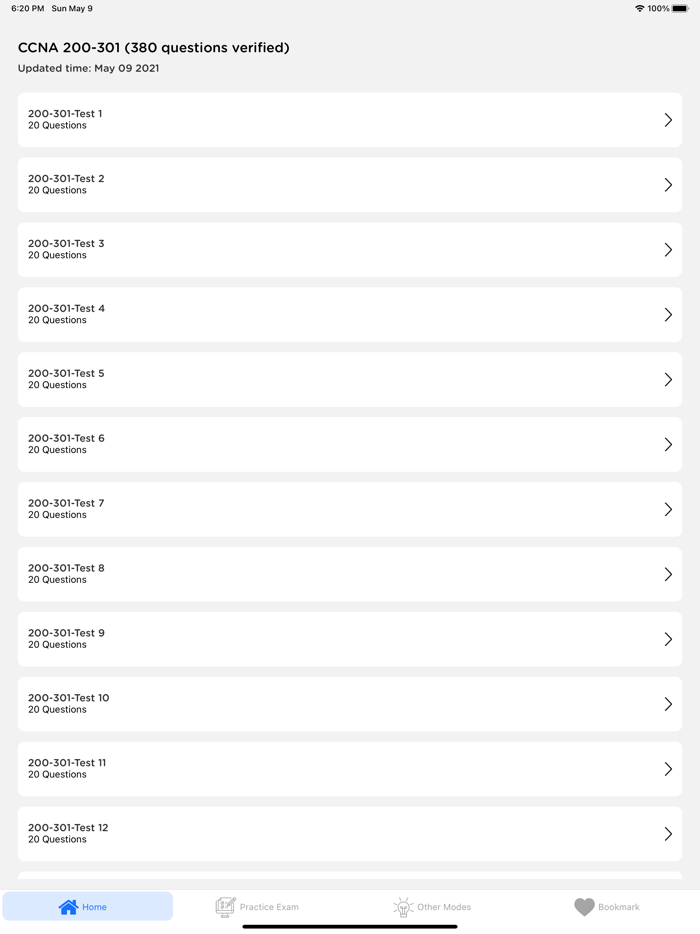
Task: Tap the chevron for 200-301-Test 9
Action: [x=668, y=639]
